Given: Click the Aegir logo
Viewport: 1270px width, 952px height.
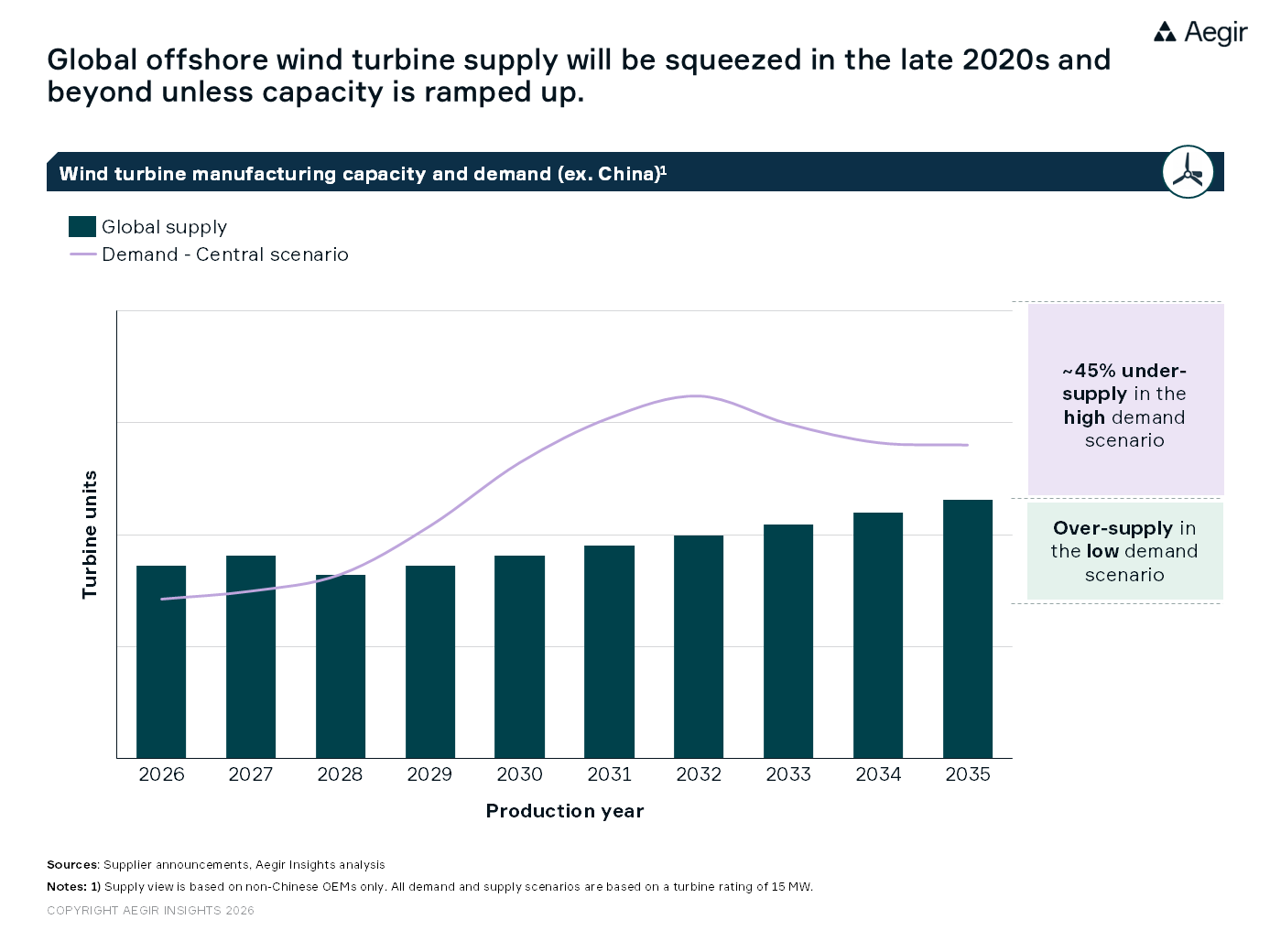Looking at the screenshot, I should pos(1200,33).
